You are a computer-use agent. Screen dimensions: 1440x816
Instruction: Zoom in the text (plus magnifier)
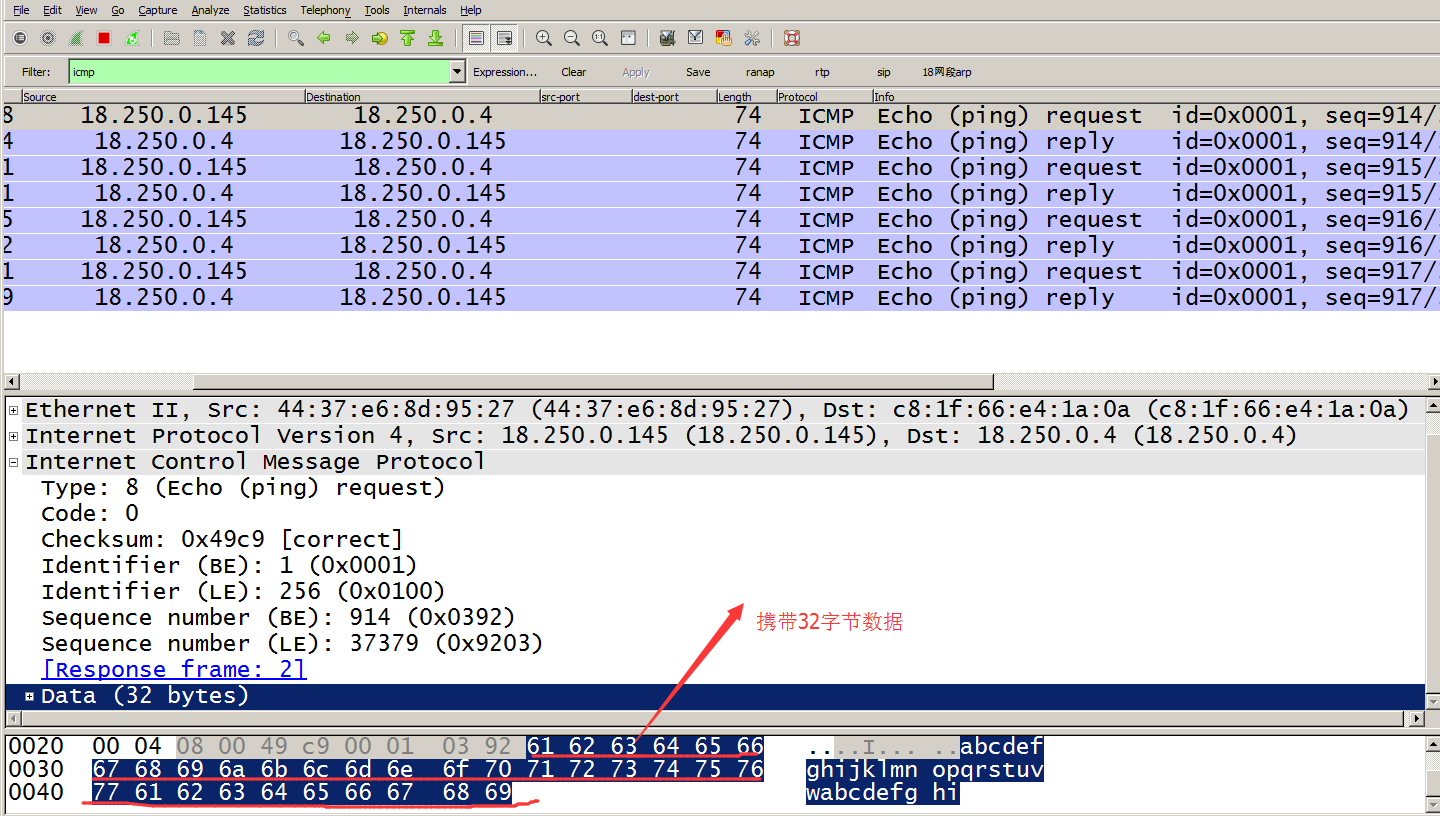(544, 38)
